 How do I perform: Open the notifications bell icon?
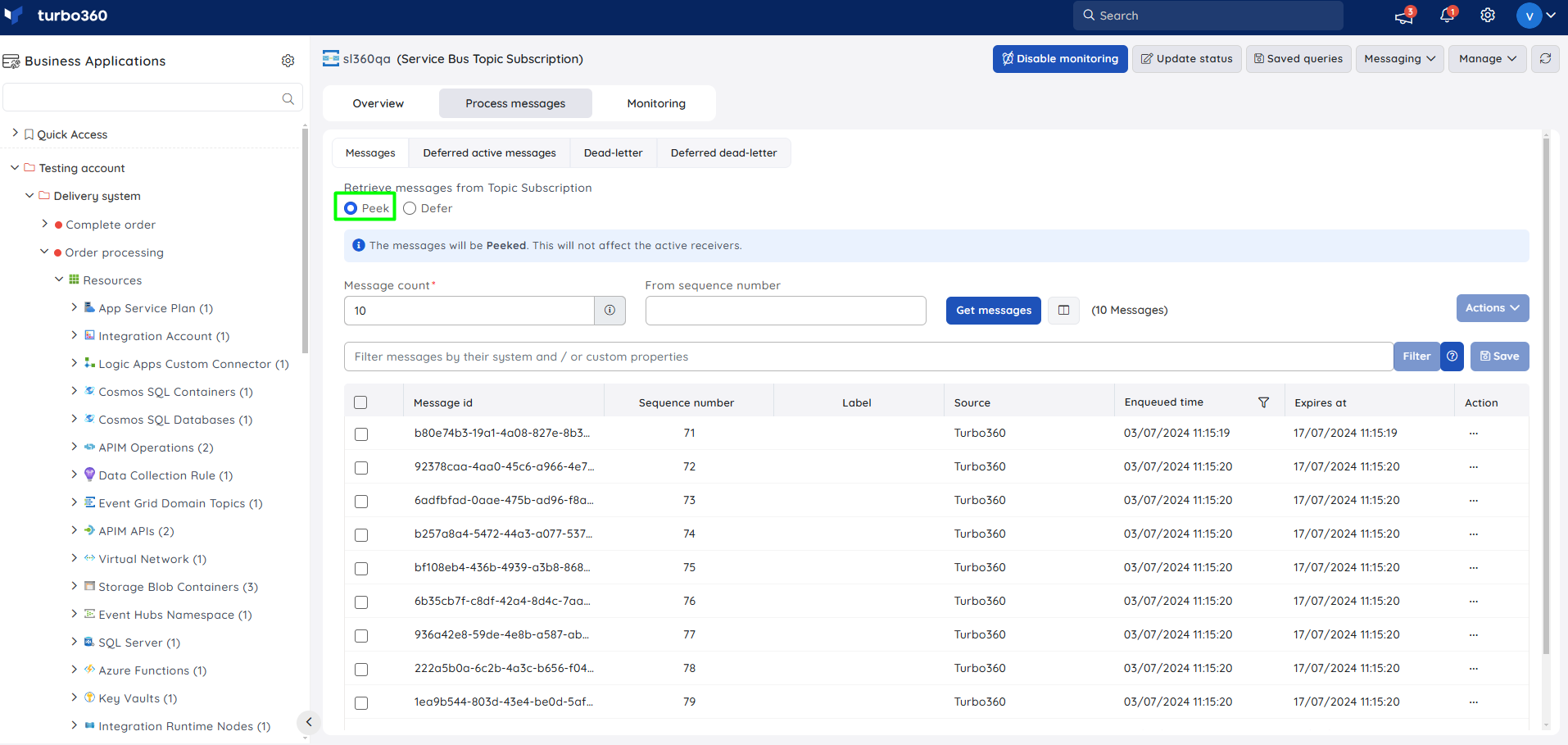click(1447, 16)
